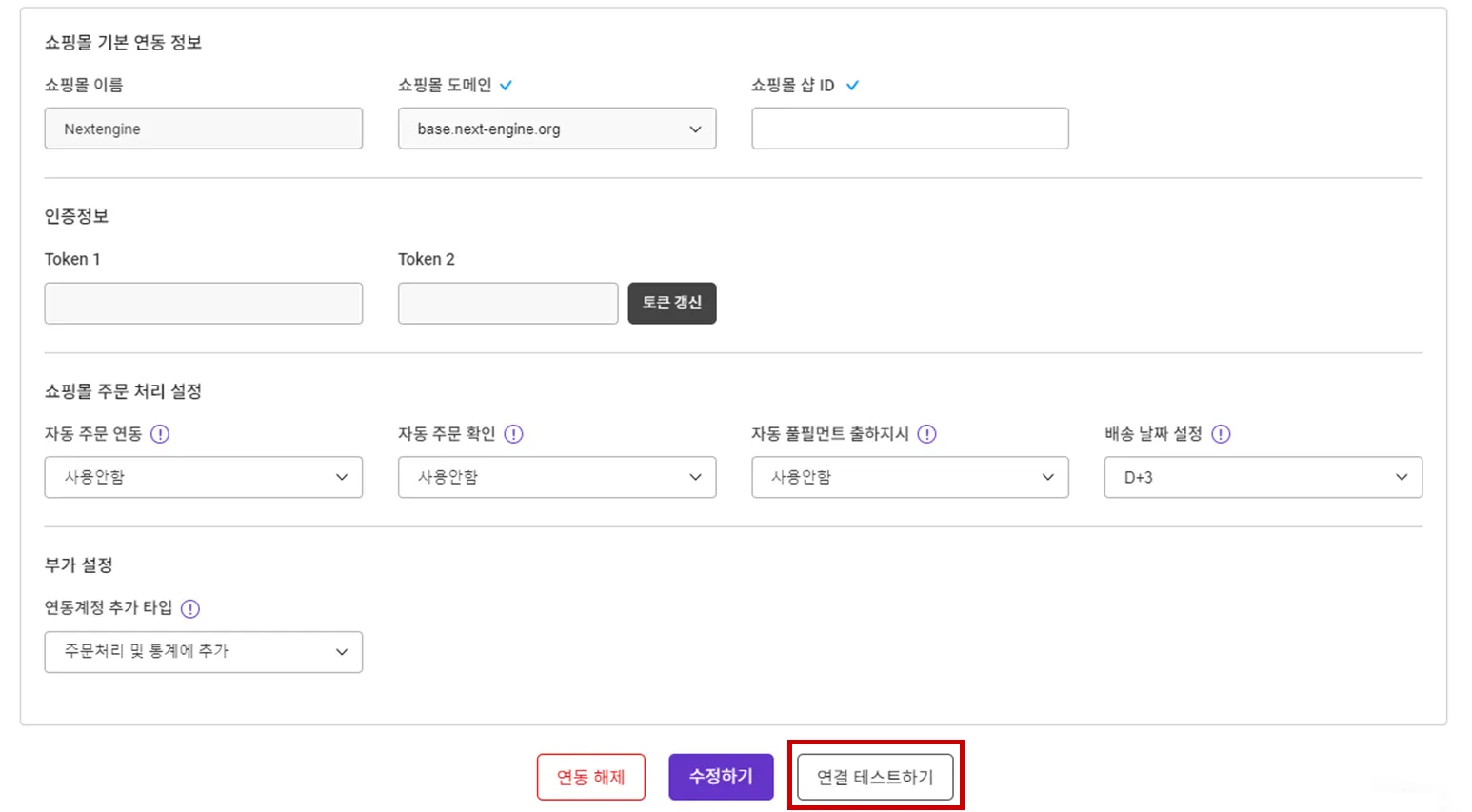Click the purple 수정하기 button

(x=721, y=777)
